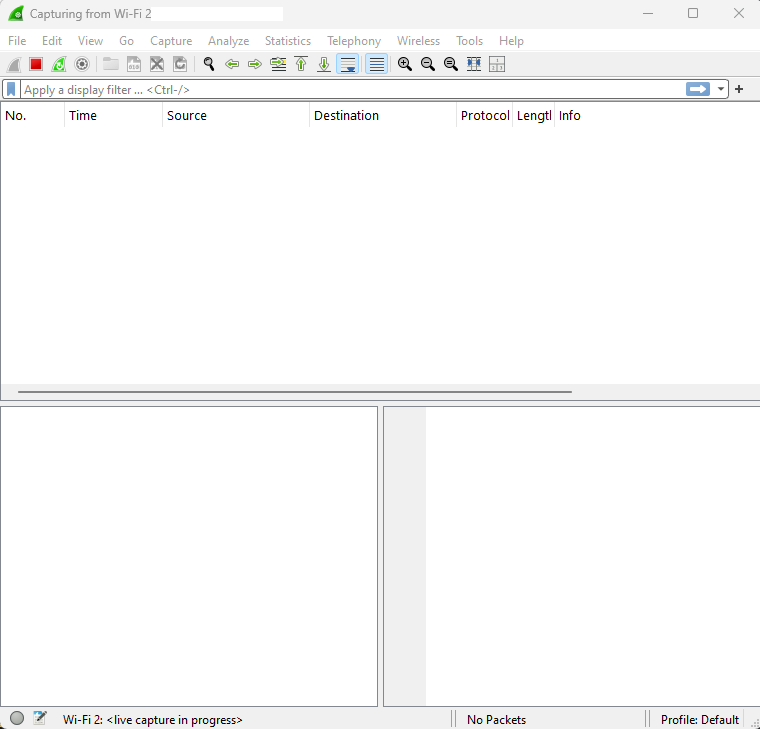Go to specified packet icon
760x729 pixels.
click(278, 64)
